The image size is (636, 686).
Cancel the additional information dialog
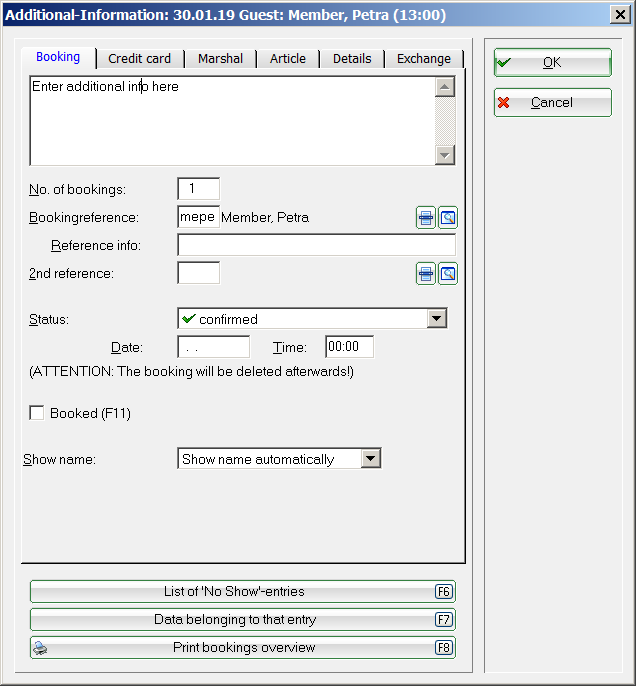[552, 103]
